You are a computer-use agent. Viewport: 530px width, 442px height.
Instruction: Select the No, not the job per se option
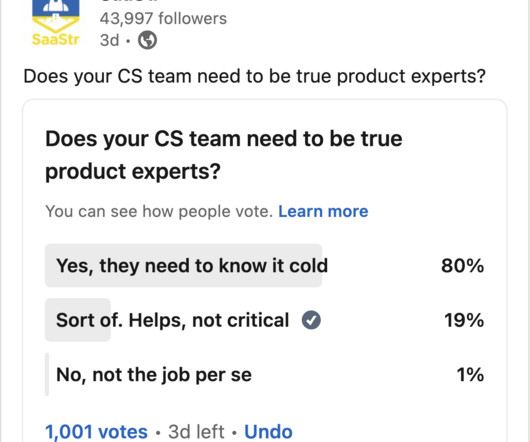[265, 374]
